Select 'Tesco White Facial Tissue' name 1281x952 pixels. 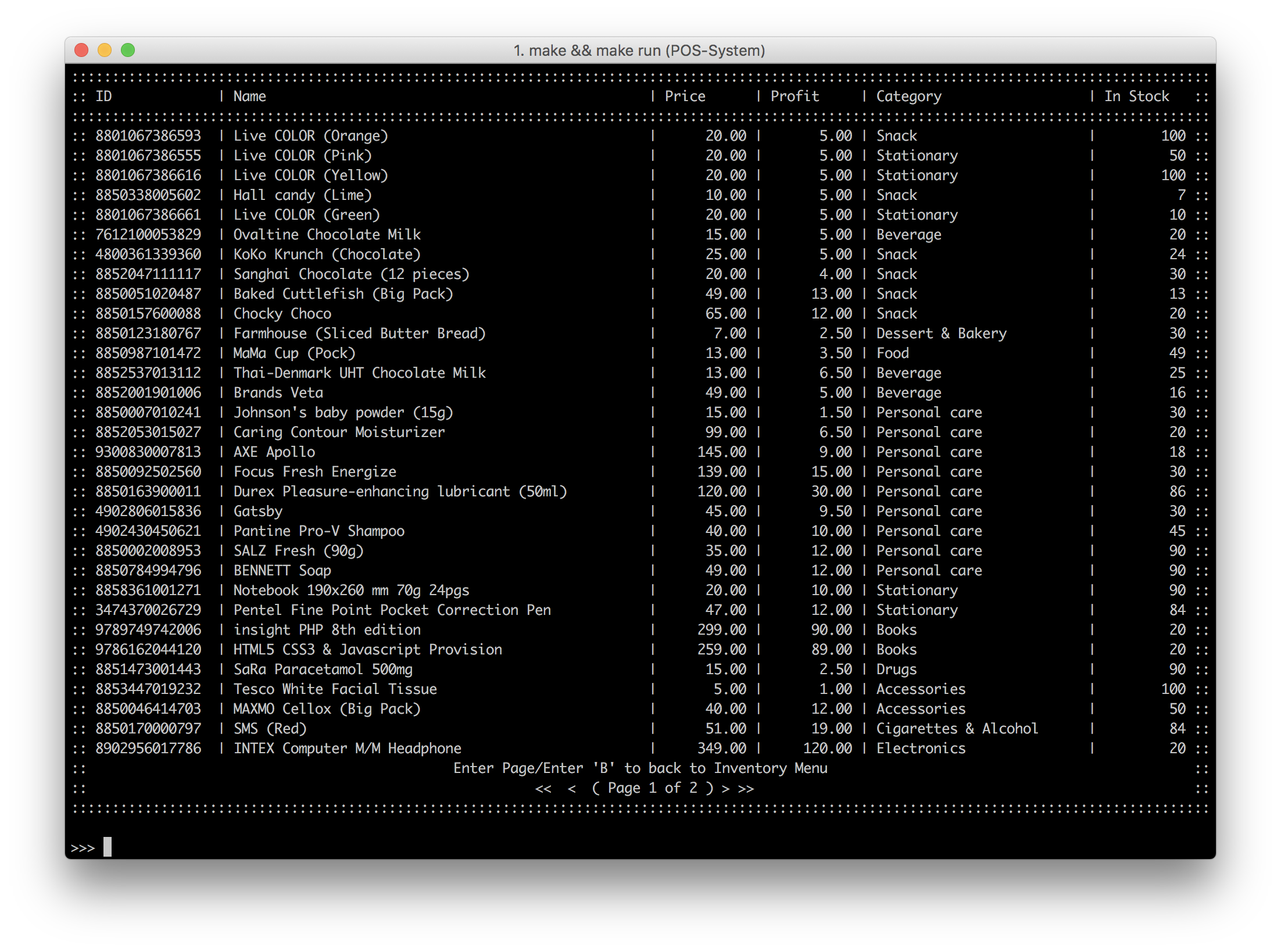[x=335, y=689]
